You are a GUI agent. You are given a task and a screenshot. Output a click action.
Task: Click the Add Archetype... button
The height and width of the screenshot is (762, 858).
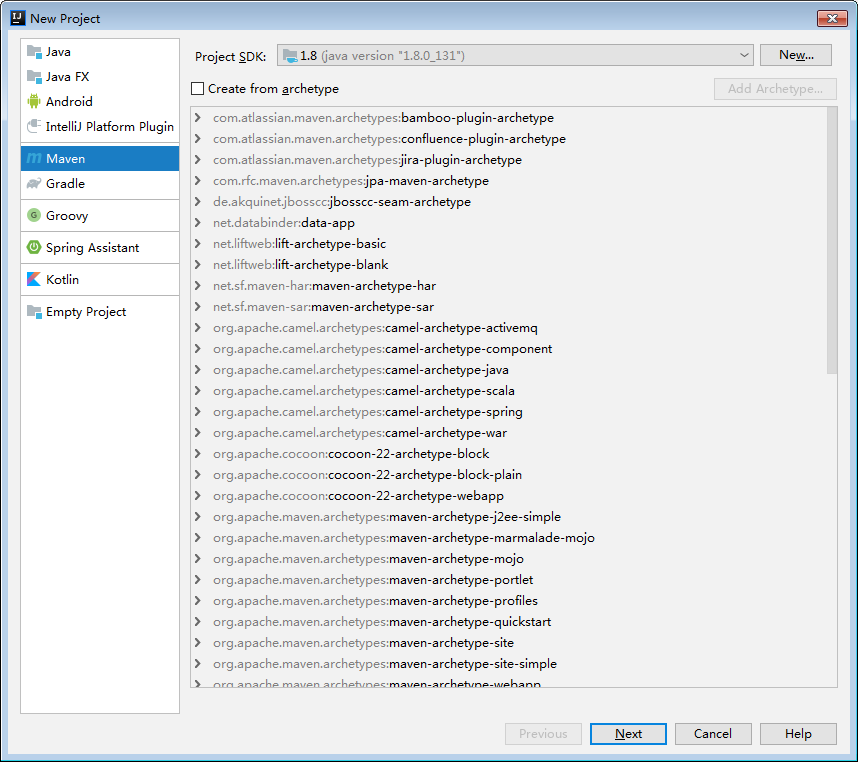pos(775,89)
